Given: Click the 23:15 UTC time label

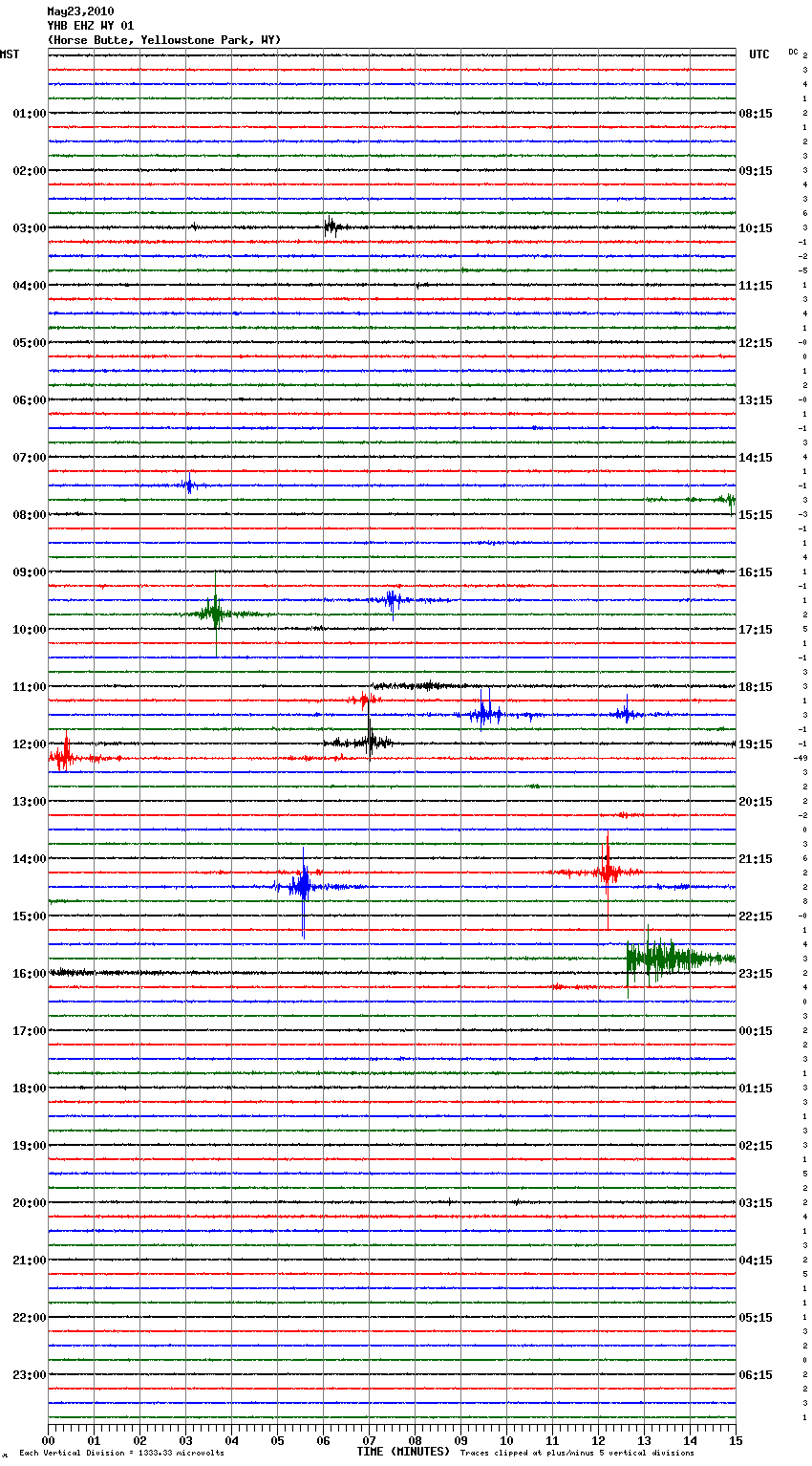Looking at the screenshot, I should (756, 974).
